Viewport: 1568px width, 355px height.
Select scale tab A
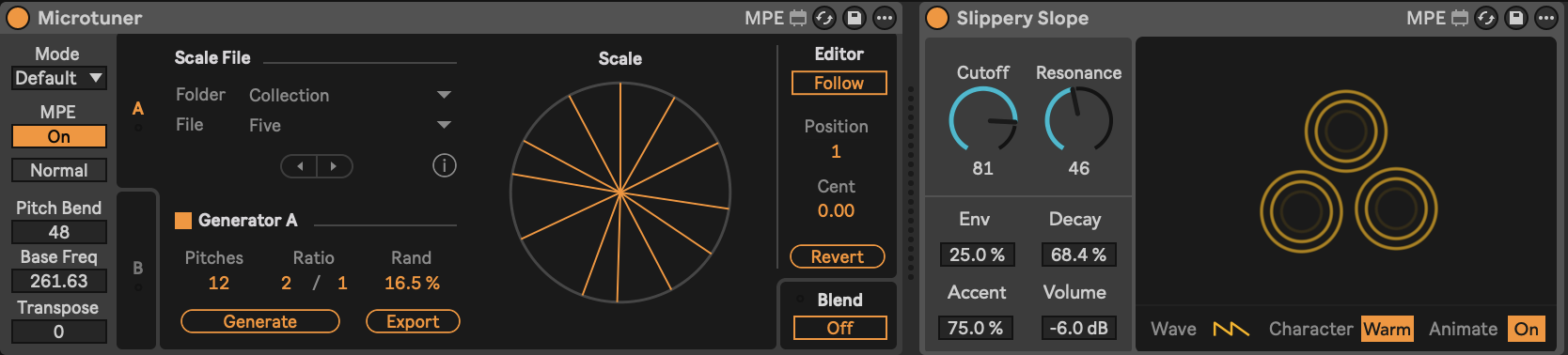(x=138, y=109)
